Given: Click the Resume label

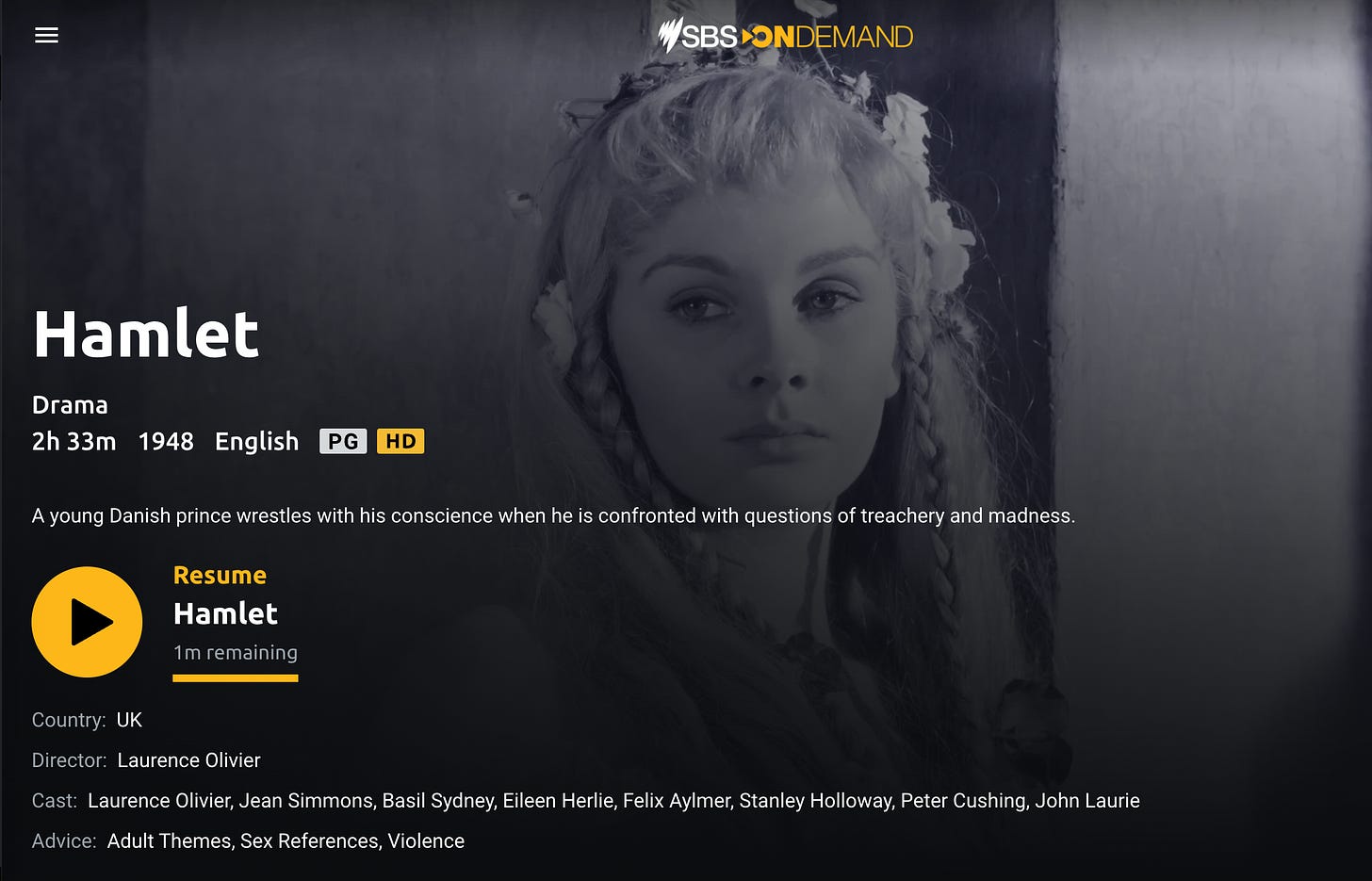Looking at the screenshot, I should click(x=220, y=575).
